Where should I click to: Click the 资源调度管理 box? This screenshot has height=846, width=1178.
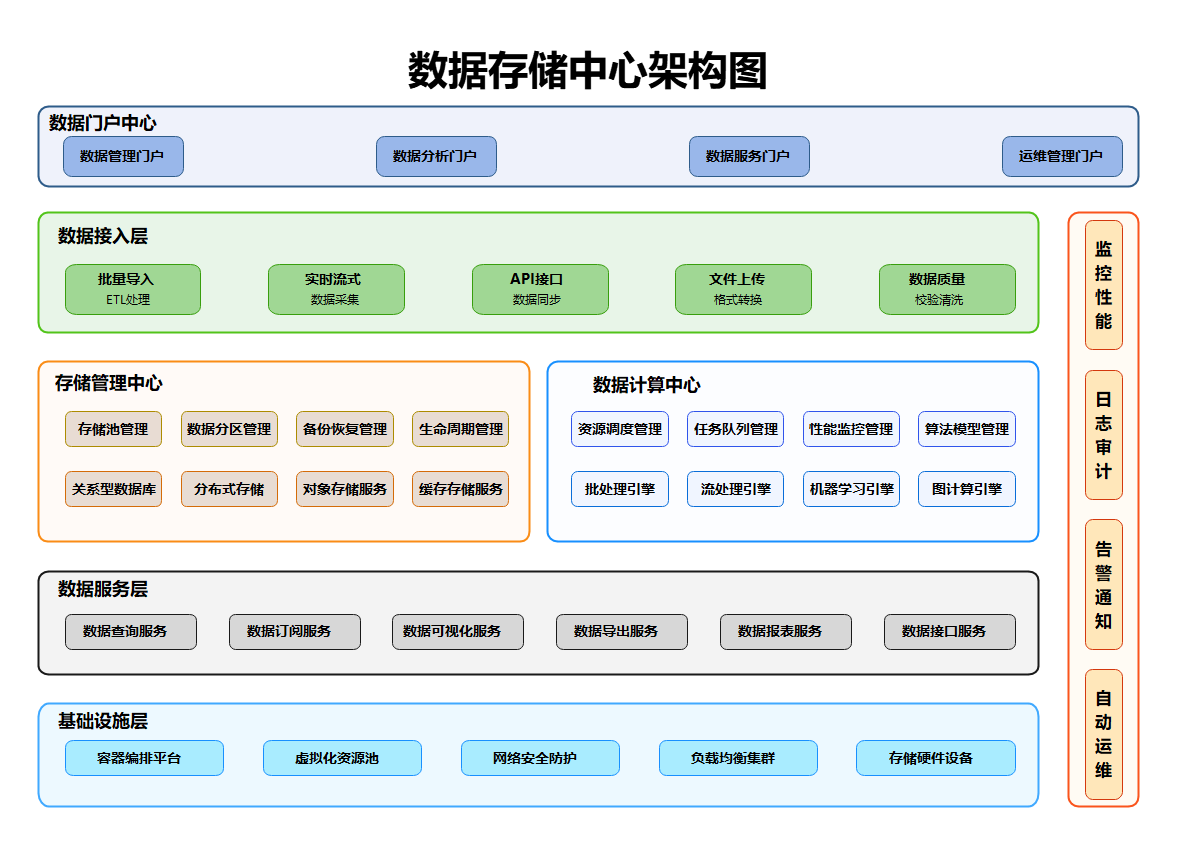620,429
